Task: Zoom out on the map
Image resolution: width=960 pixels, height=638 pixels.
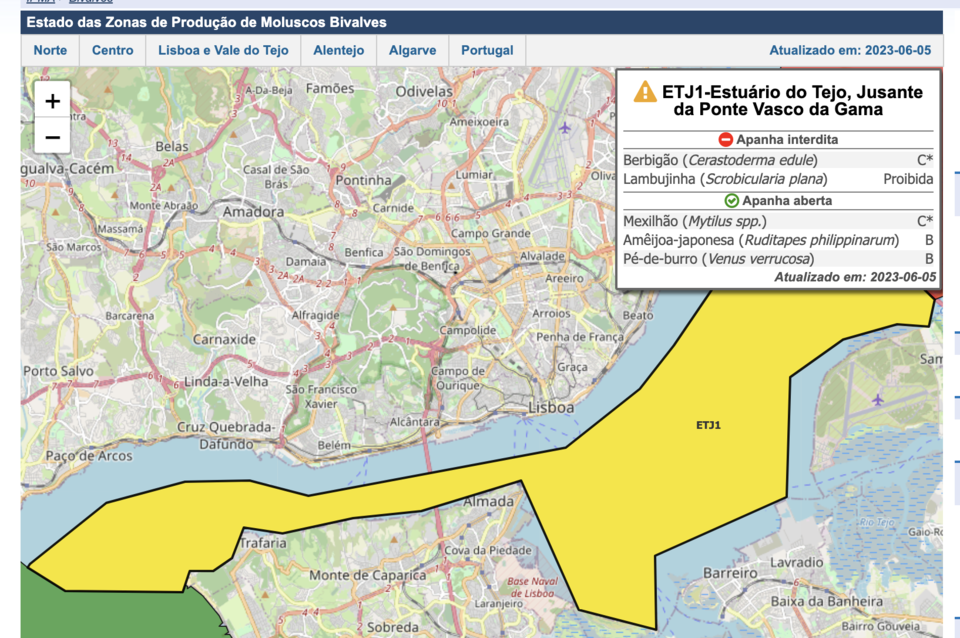Action: (x=52, y=136)
